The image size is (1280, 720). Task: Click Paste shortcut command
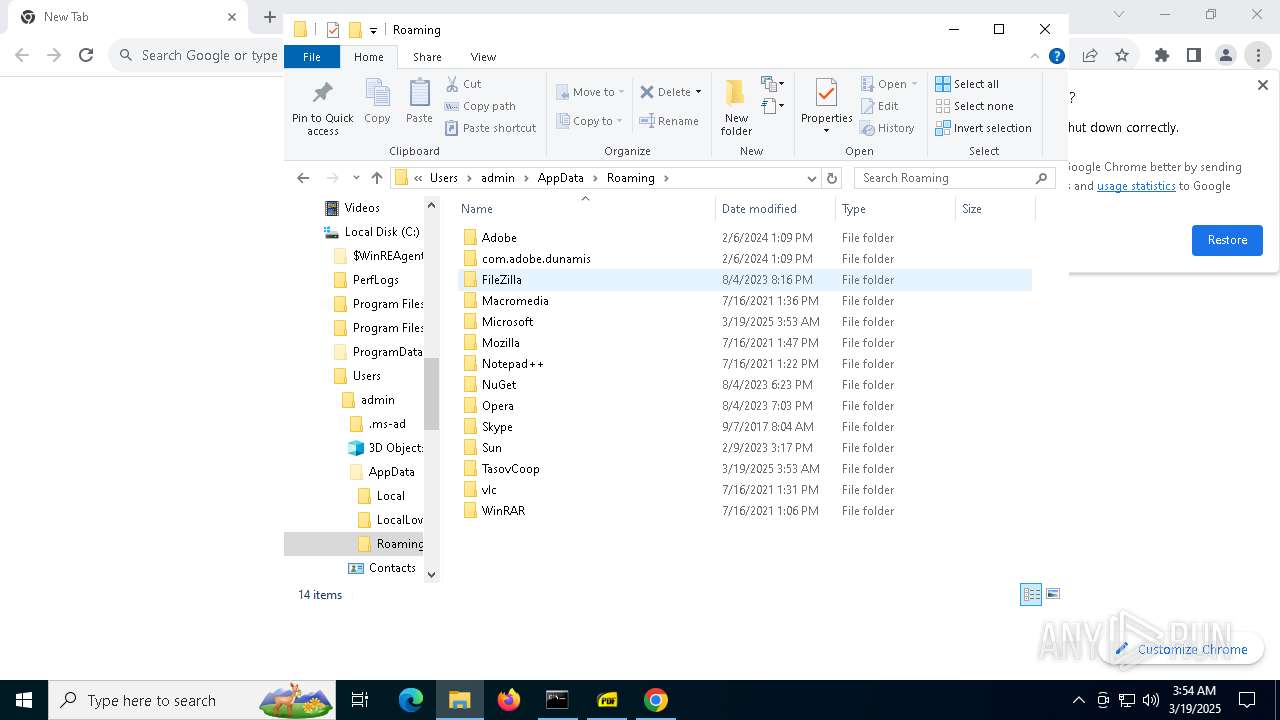point(490,128)
